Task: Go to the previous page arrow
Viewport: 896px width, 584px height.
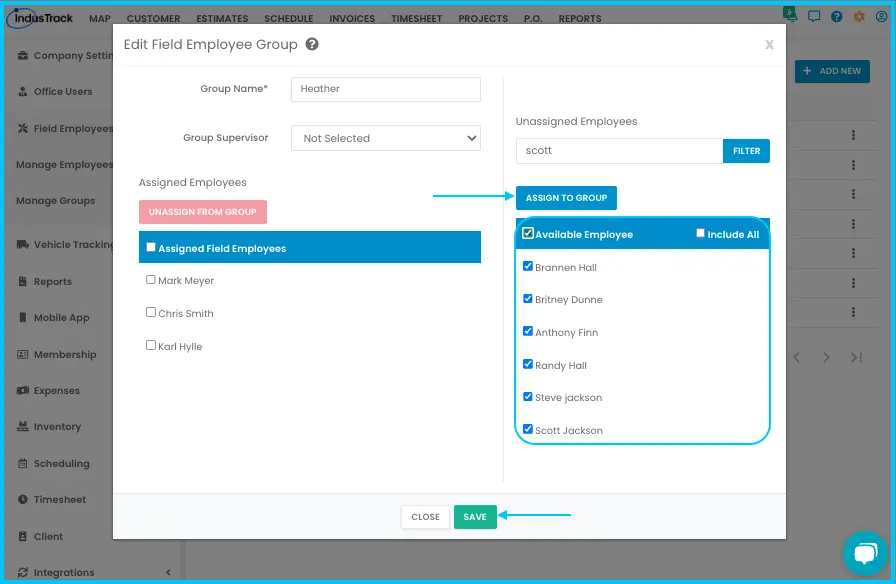Action: tap(797, 358)
